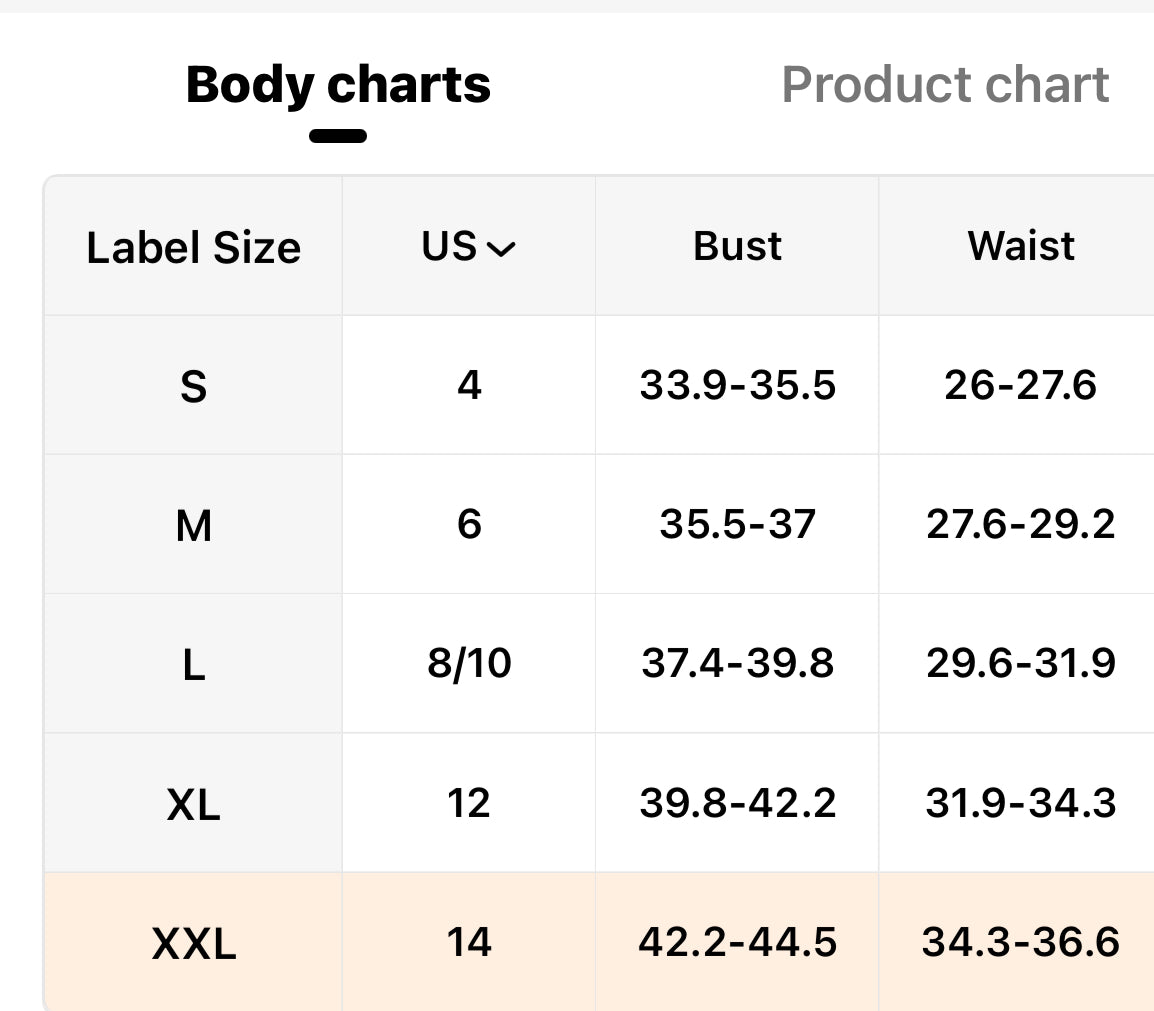Select the S label size row
The height and width of the screenshot is (1011, 1154).
(x=193, y=386)
